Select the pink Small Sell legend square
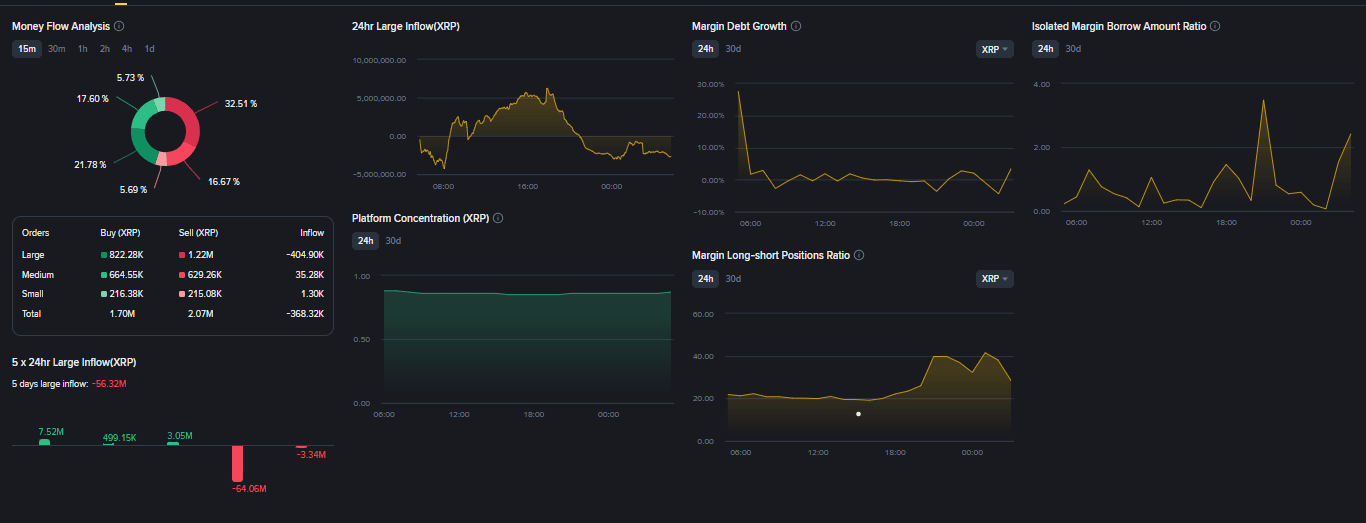The height and width of the screenshot is (523, 1366). tap(182, 294)
